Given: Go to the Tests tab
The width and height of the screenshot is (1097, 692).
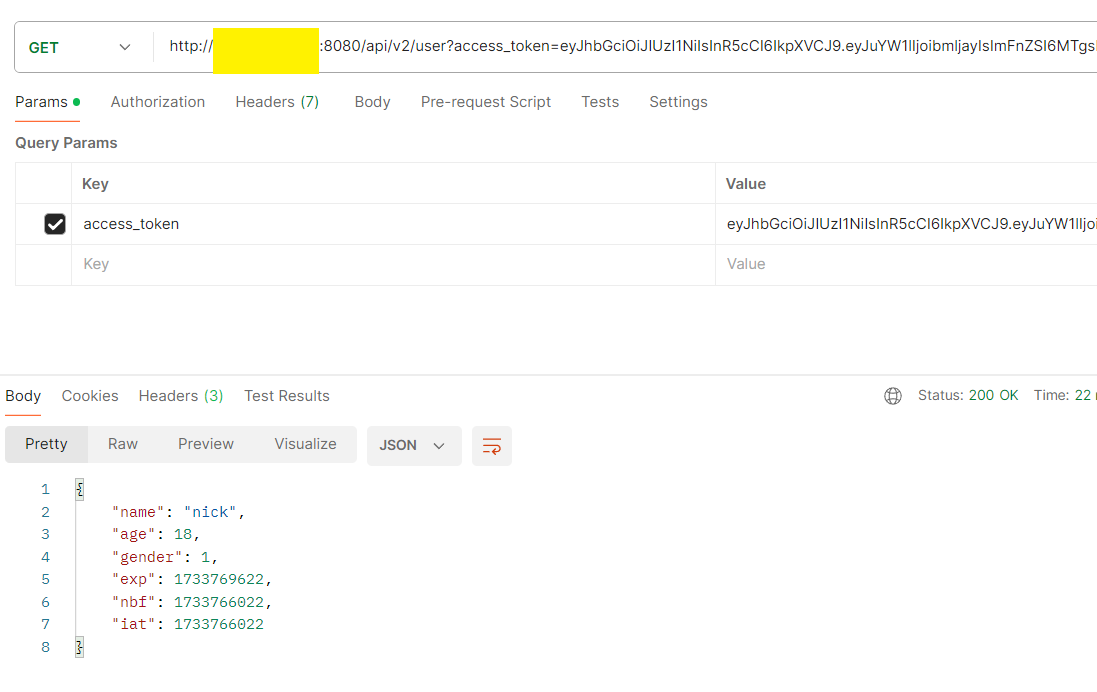Looking at the screenshot, I should click(x=600, y=102).
